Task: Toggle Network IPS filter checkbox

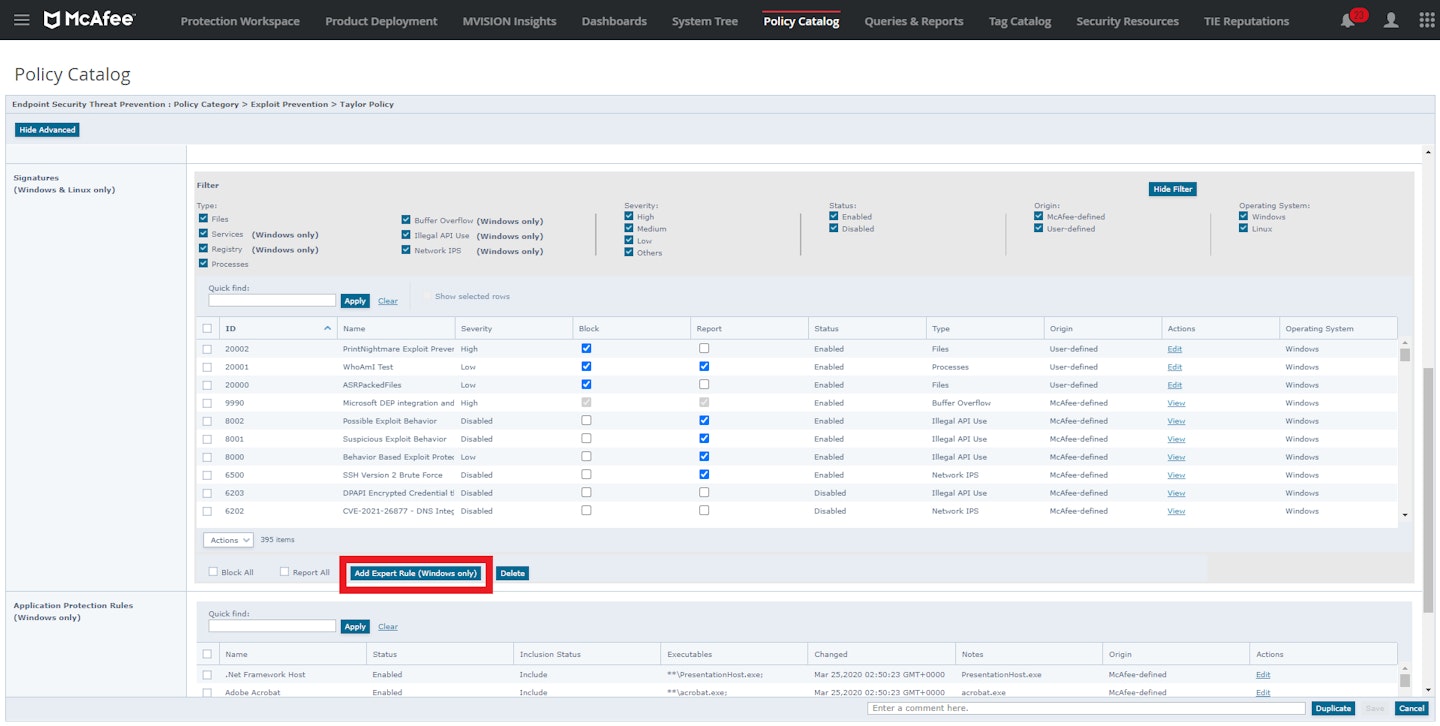Action: click(406, 250)
